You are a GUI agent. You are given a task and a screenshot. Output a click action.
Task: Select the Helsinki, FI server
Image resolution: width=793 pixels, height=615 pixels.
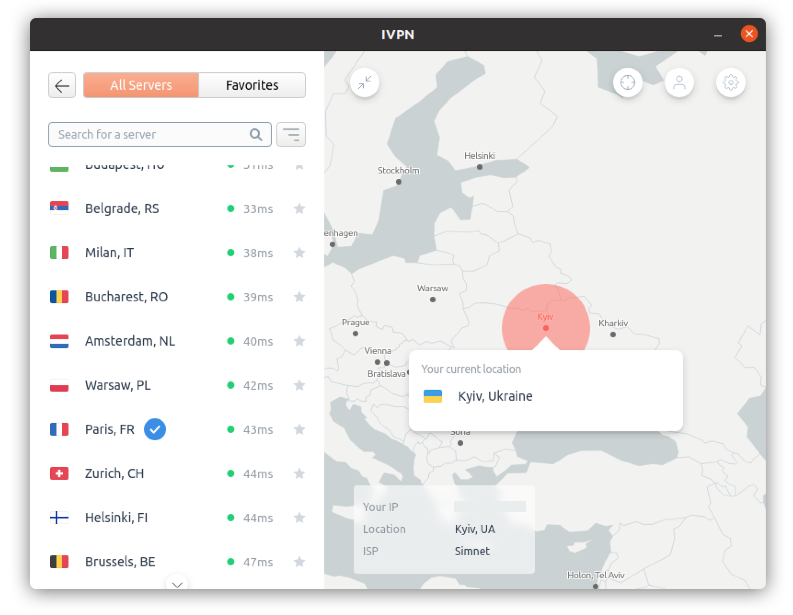point(177,517)
